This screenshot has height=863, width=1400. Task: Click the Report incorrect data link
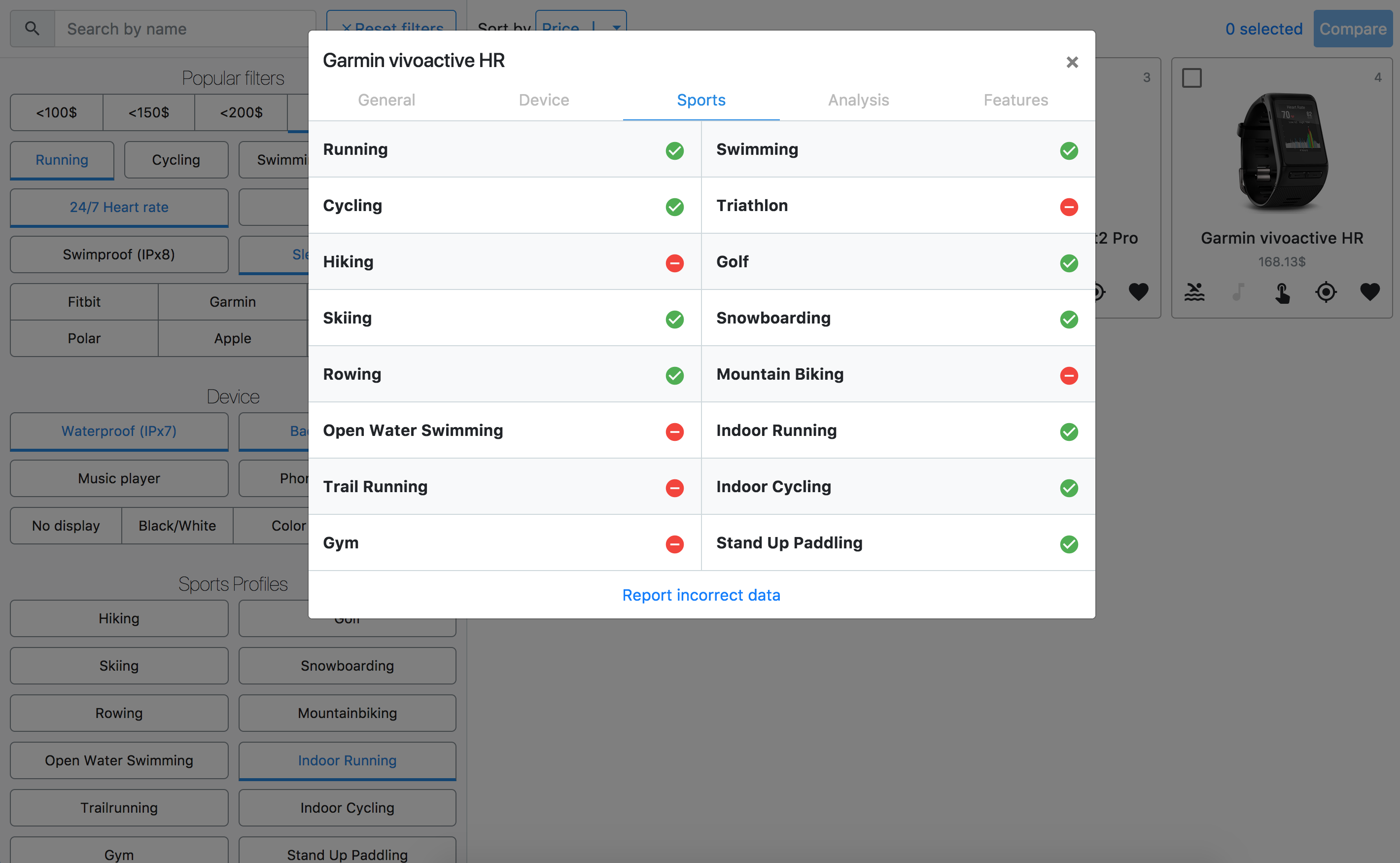pyautogui.click(x=701, y=595)
